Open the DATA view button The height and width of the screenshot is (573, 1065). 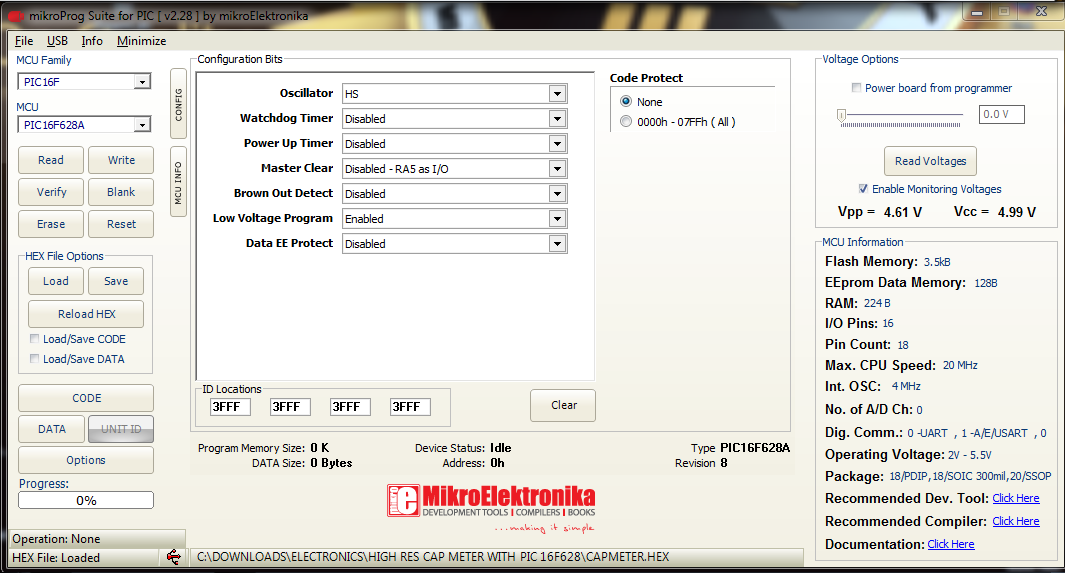click(x=52, y=429)
